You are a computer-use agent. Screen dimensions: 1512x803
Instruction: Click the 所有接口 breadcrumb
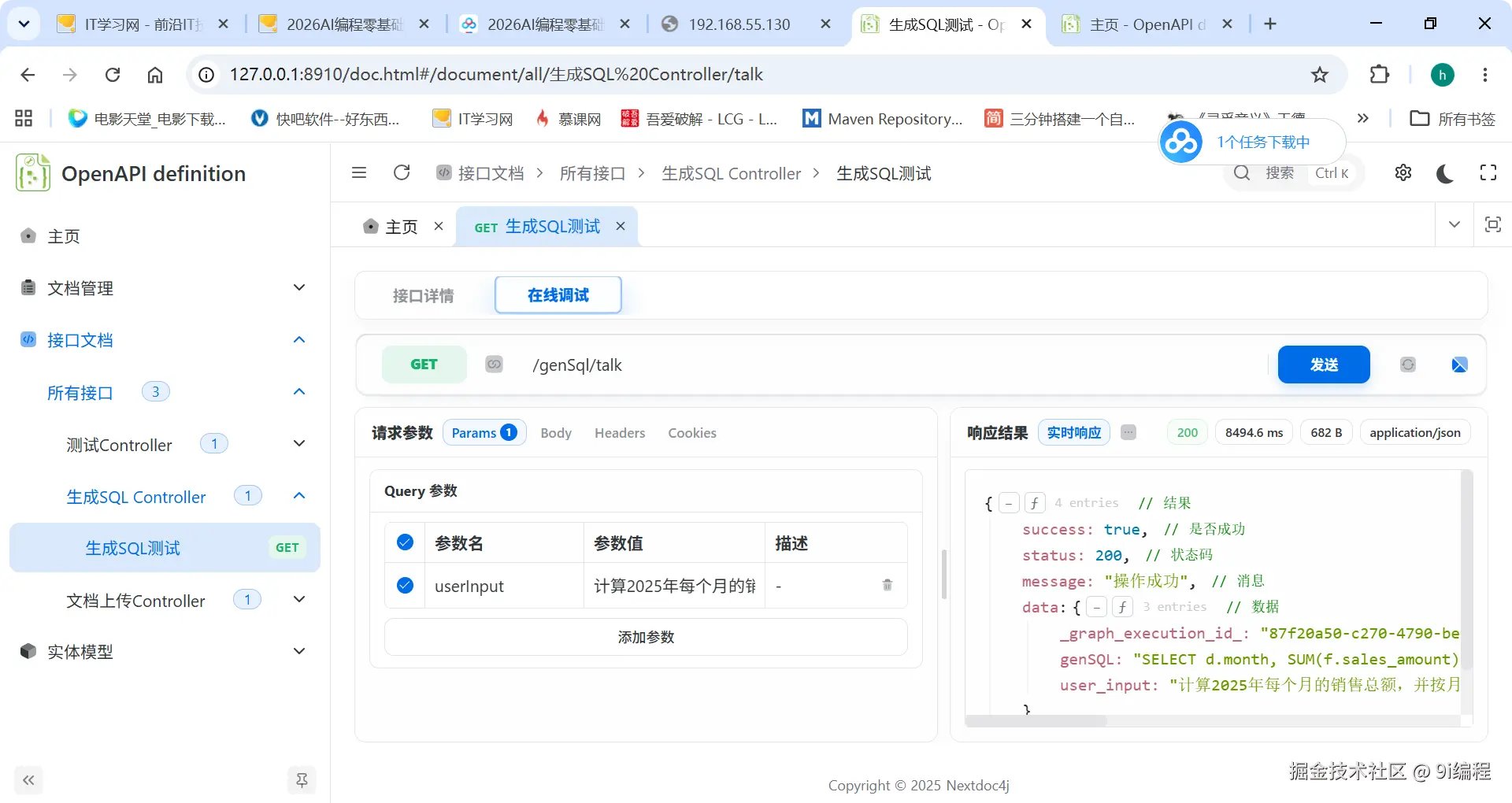point(592,173)
